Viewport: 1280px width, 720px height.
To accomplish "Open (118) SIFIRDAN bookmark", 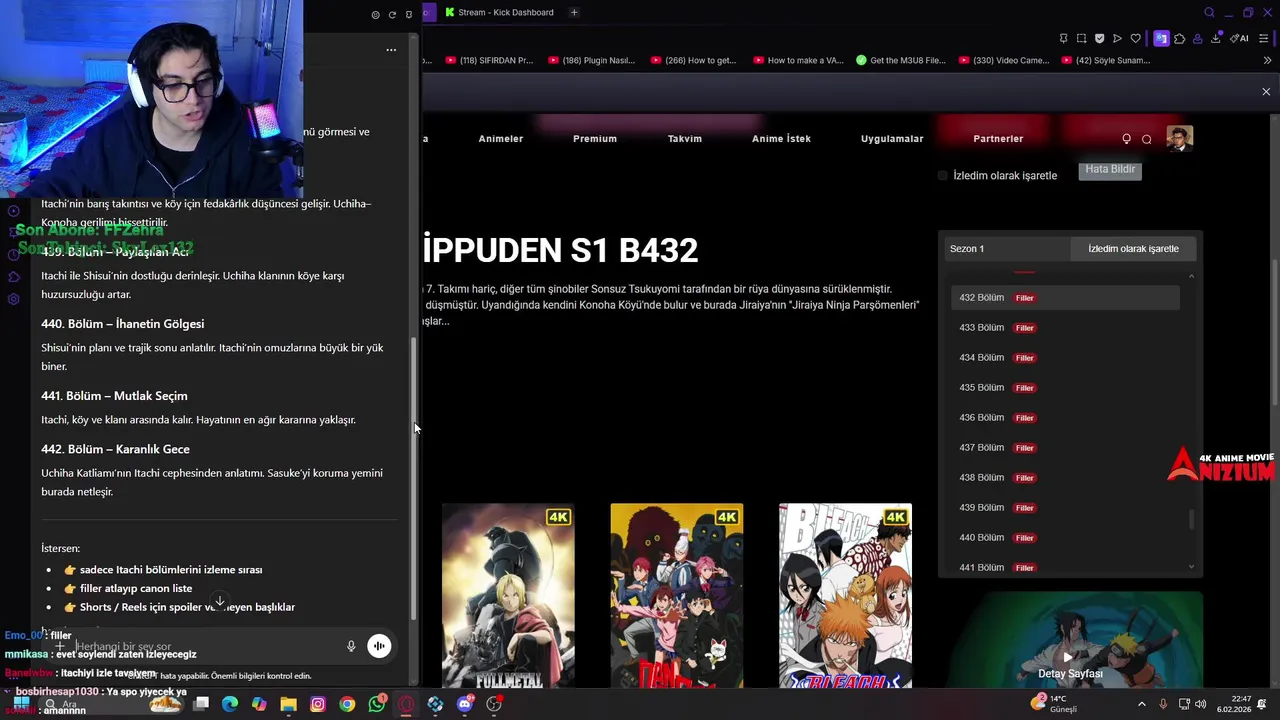I will (x=489, y=60).
